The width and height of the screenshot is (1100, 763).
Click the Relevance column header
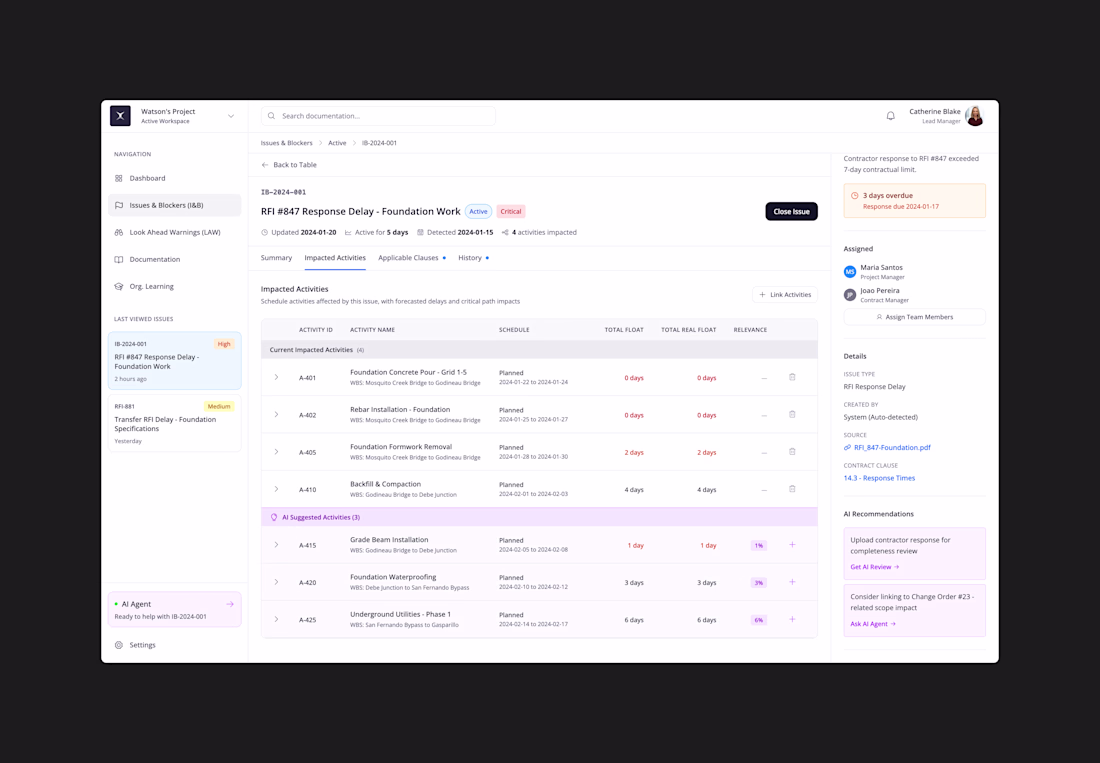point(750,330)
